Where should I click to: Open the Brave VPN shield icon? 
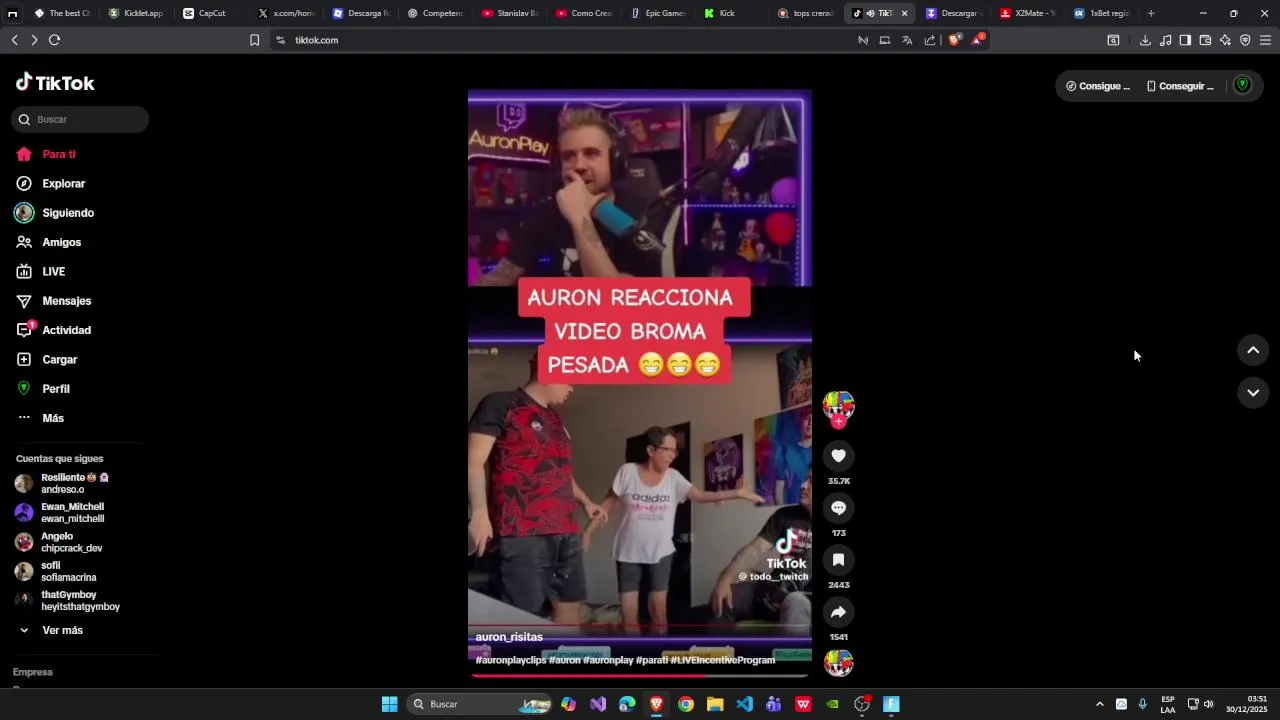(1245, 40)
